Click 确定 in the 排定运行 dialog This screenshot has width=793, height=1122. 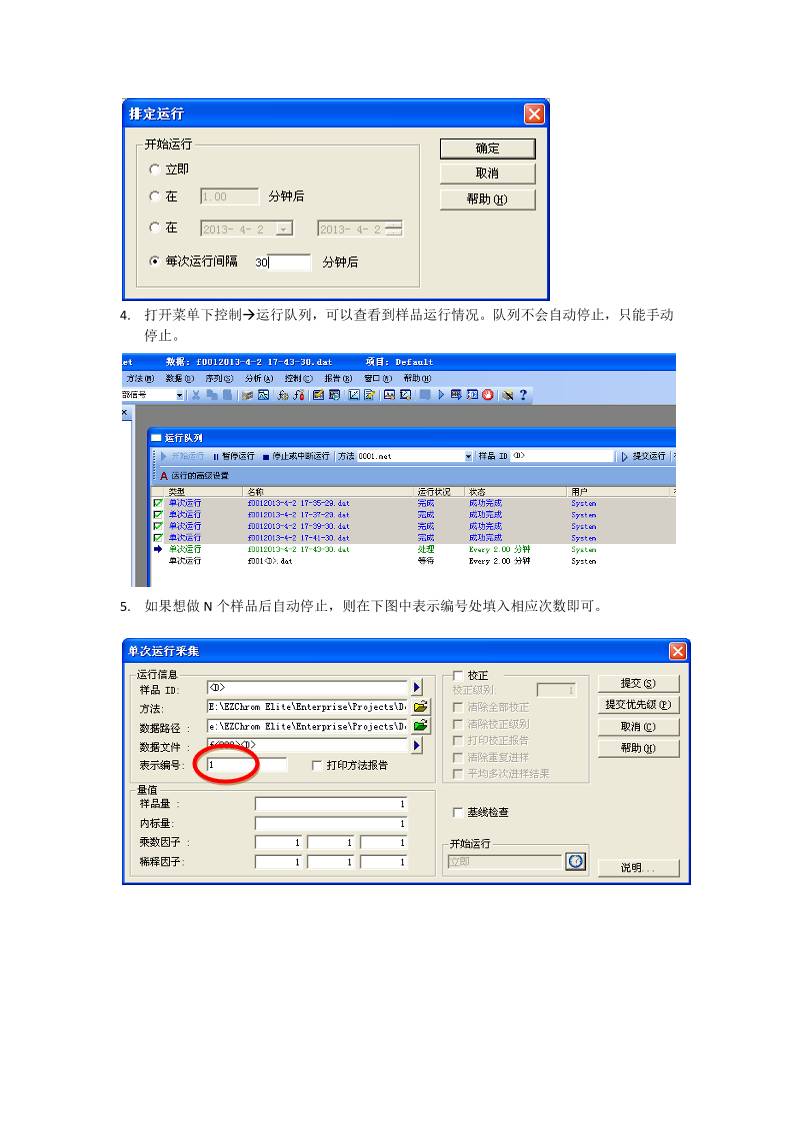[x=487, y=148]
